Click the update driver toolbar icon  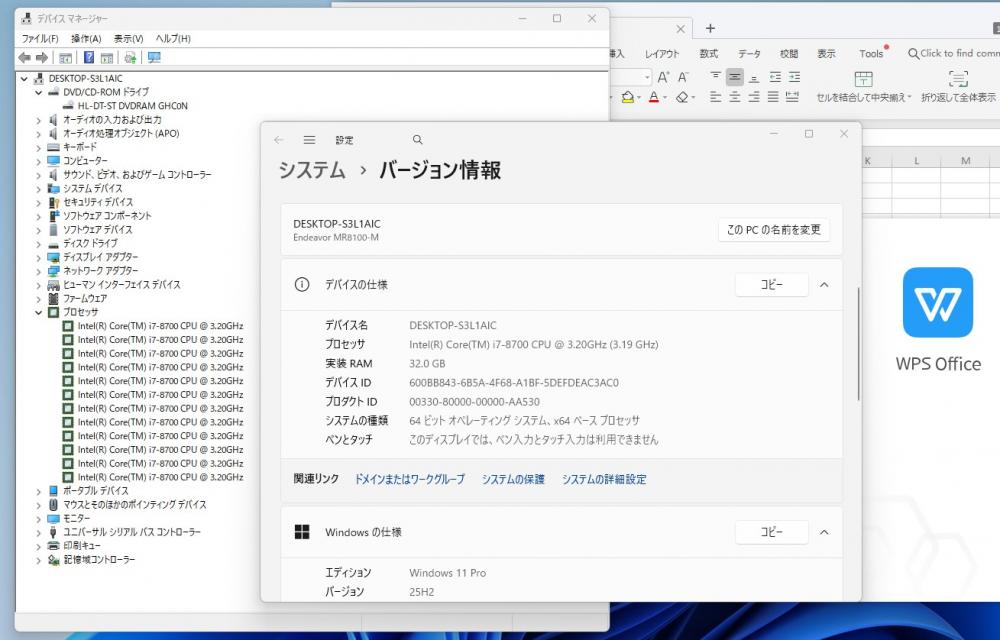pos(130,58)
